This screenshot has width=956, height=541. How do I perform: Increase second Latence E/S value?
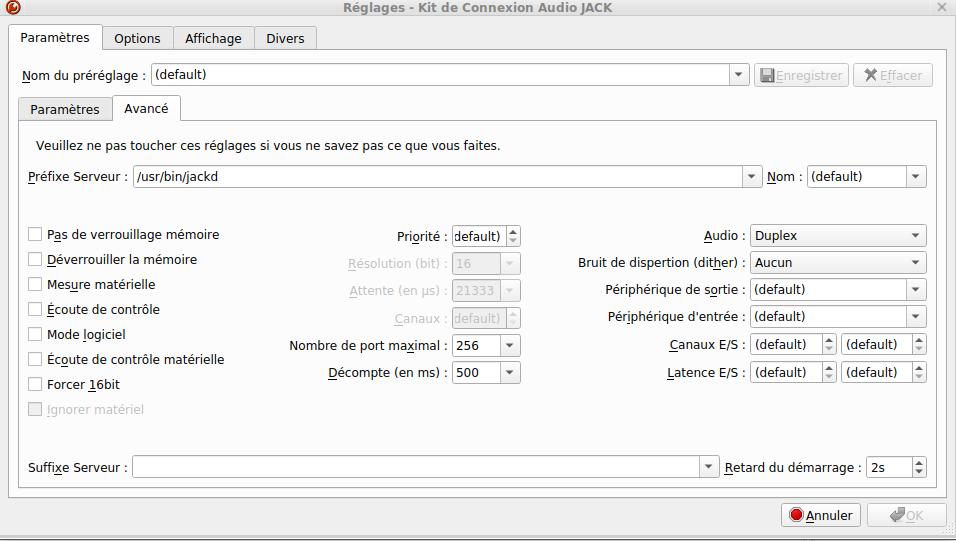pyautogui.click(x=919, y=368)
